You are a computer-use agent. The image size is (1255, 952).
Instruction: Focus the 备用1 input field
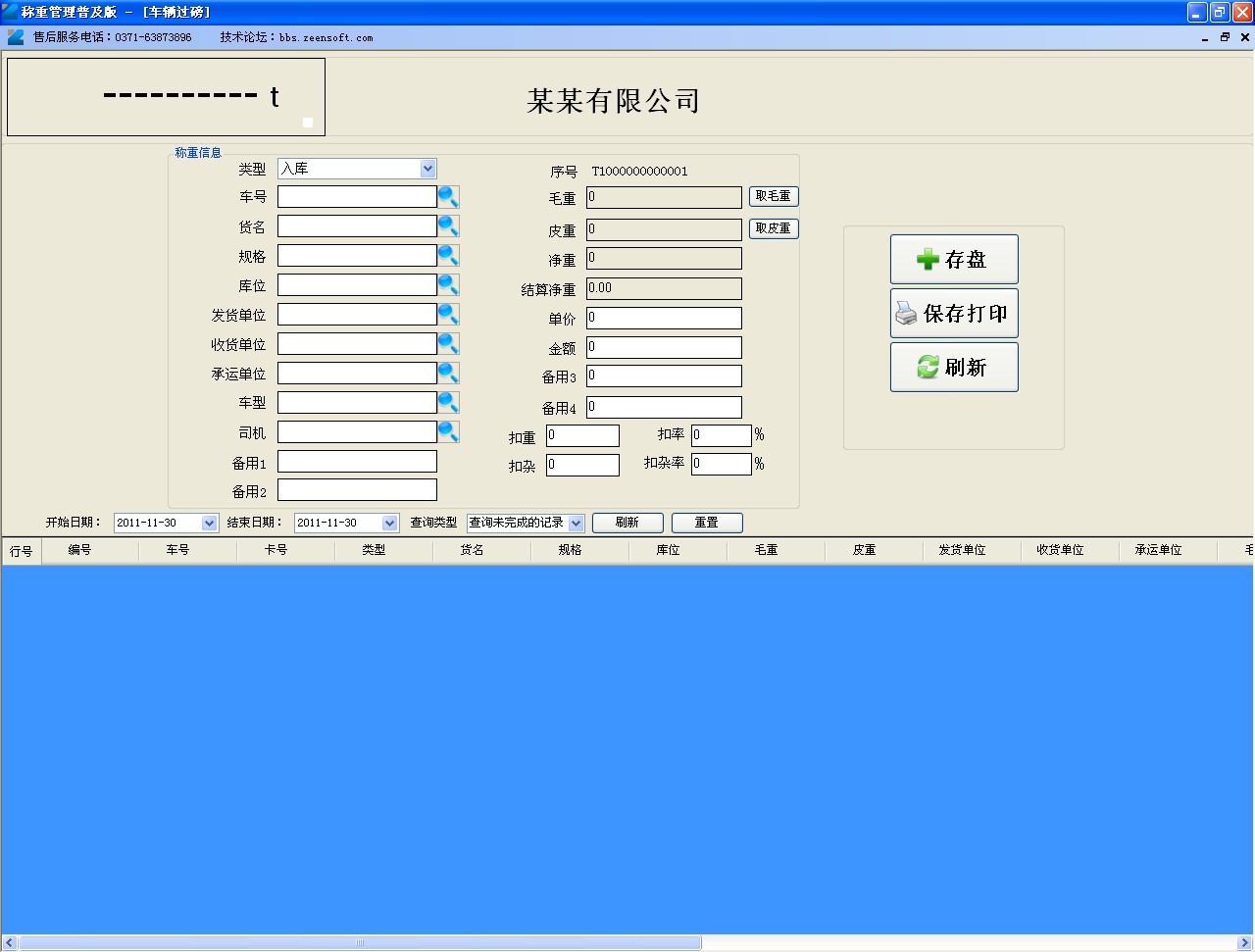point(357,462)
